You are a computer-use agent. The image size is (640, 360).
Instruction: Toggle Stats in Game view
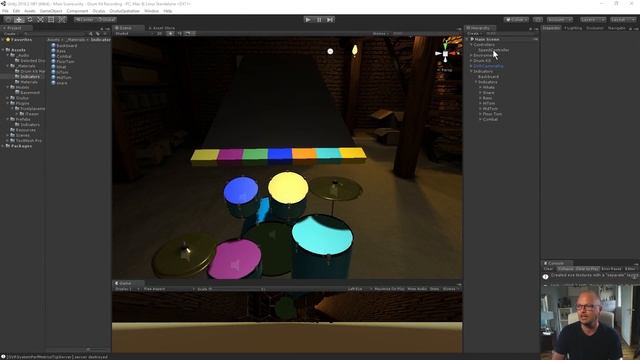434,289
